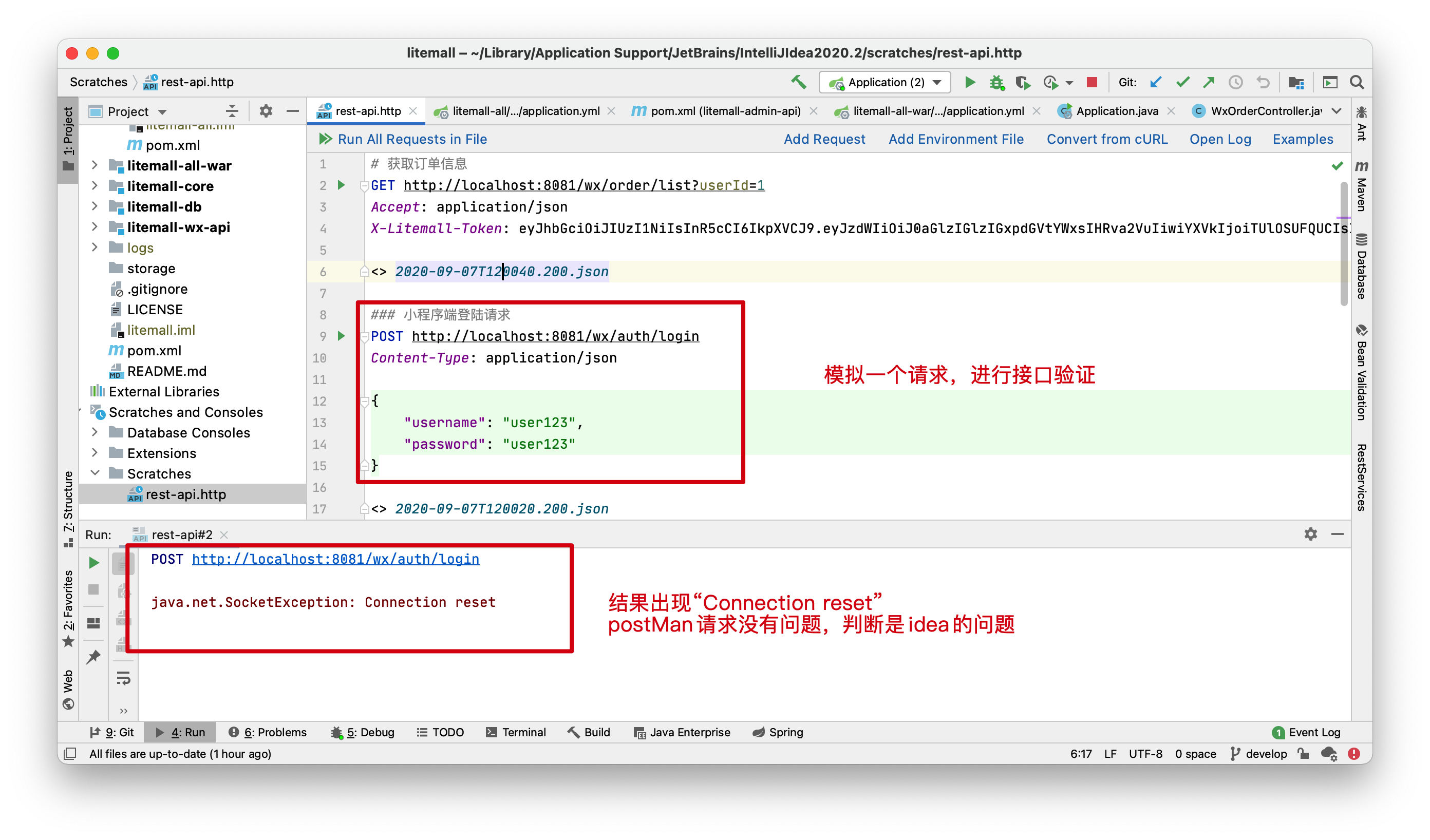The width and height of the screenshot is (1430, 840).
Task: Run the POST login request gutter arrow
Action: [x=341, y=336]
